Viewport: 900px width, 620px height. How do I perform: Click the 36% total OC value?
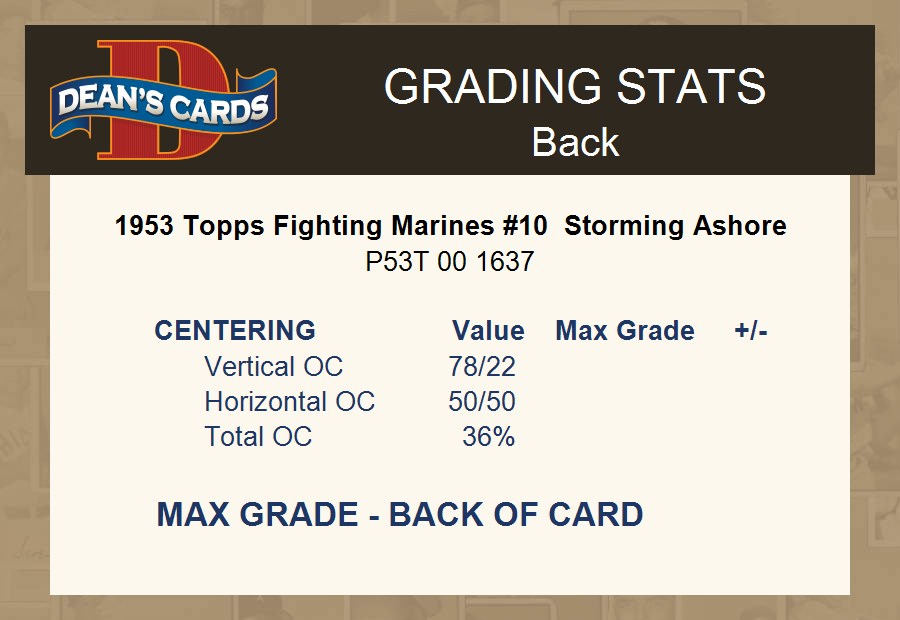pos(489,437)
